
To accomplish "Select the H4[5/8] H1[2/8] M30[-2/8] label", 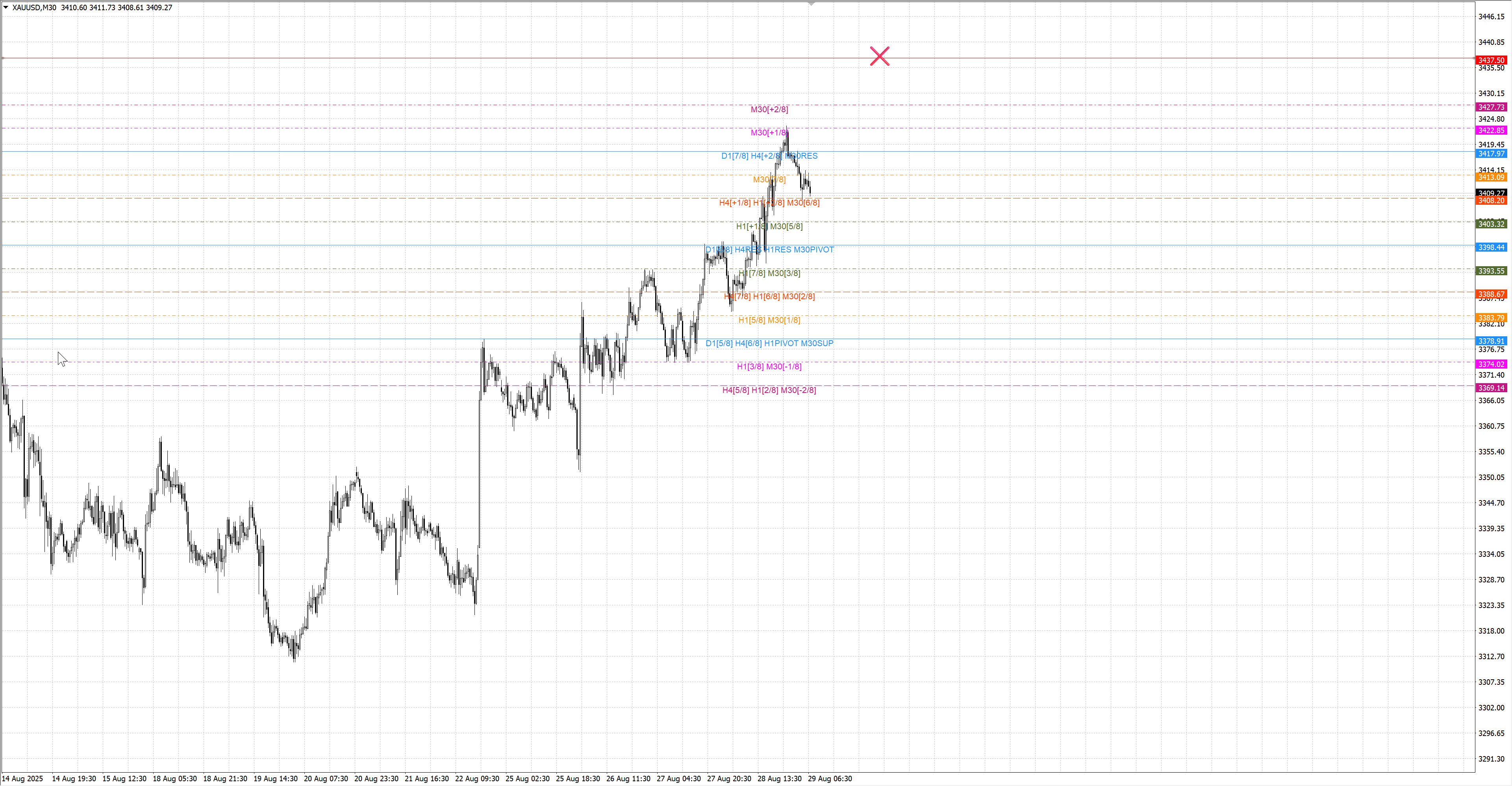I will click(769, 390).
